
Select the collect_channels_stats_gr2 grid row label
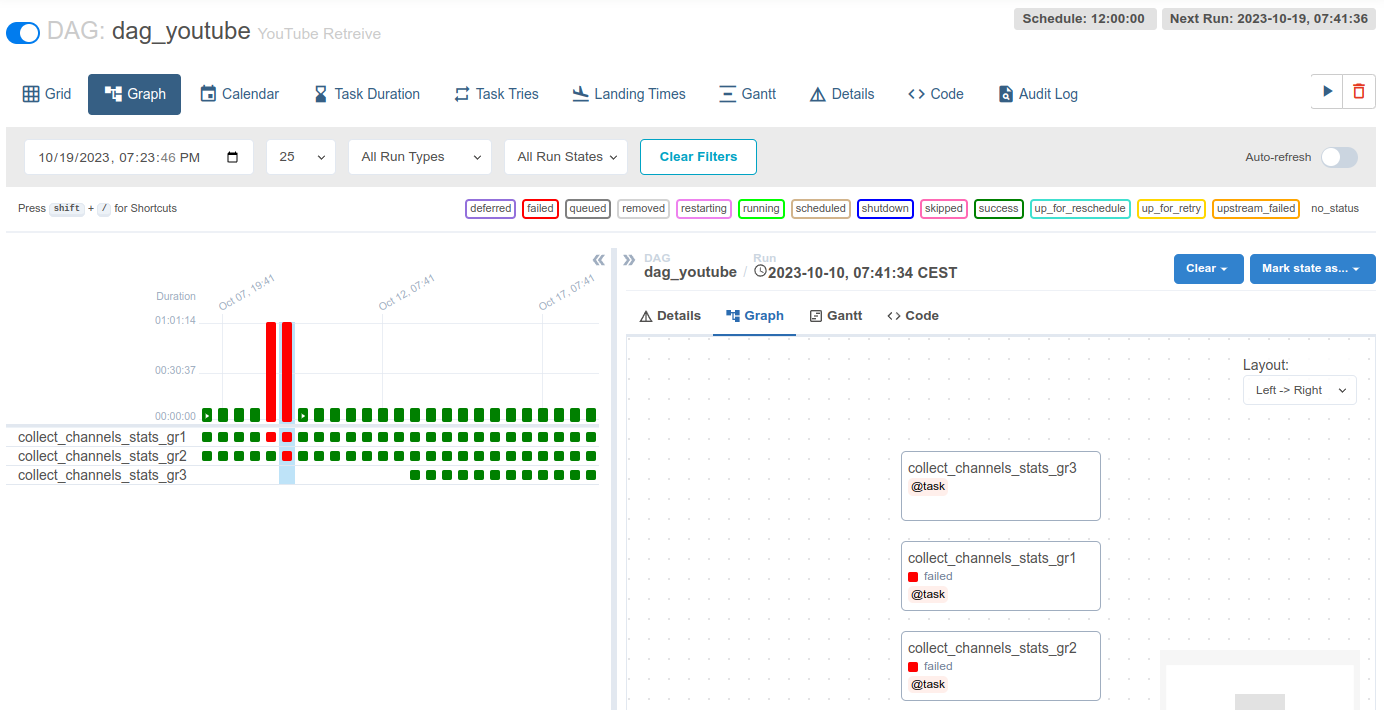click(x=102, y=456)
